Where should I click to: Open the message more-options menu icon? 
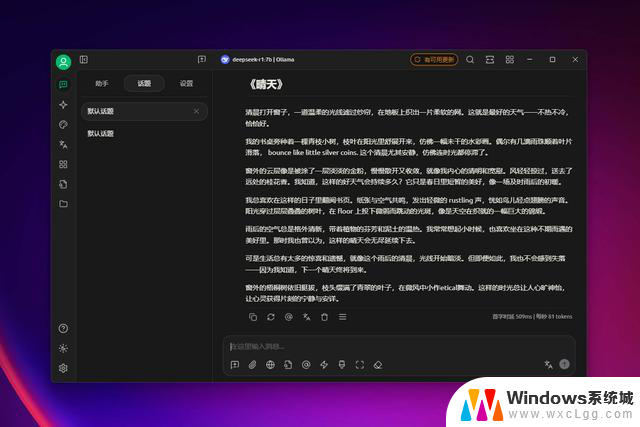click(342, 317)
